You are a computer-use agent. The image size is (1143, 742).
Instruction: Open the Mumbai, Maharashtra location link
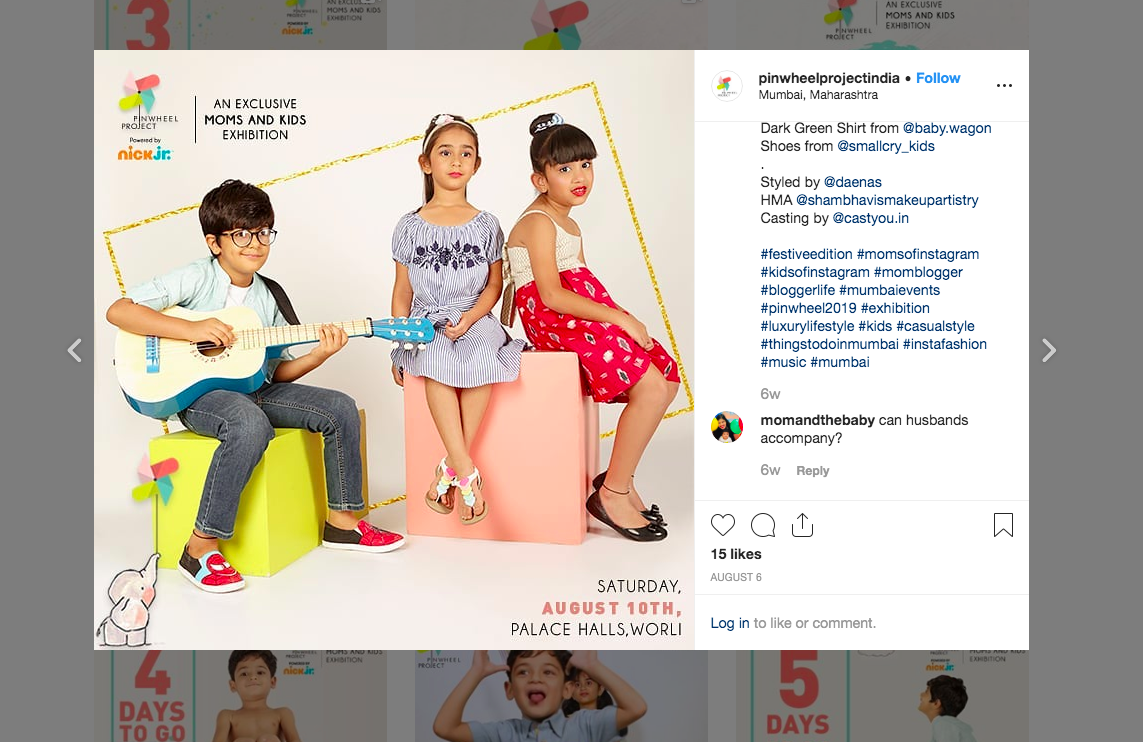click(x=818, y=95)
